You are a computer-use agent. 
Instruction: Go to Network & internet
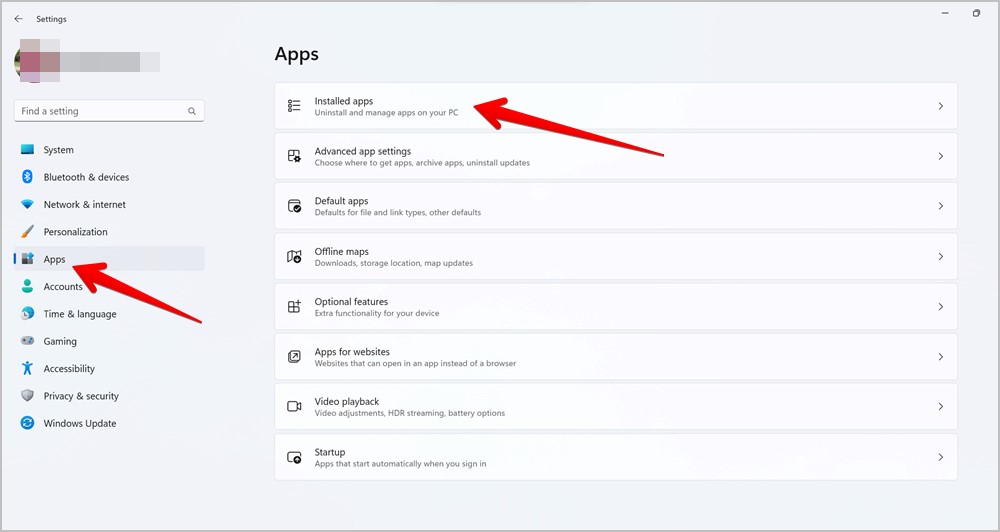[85, 205]
